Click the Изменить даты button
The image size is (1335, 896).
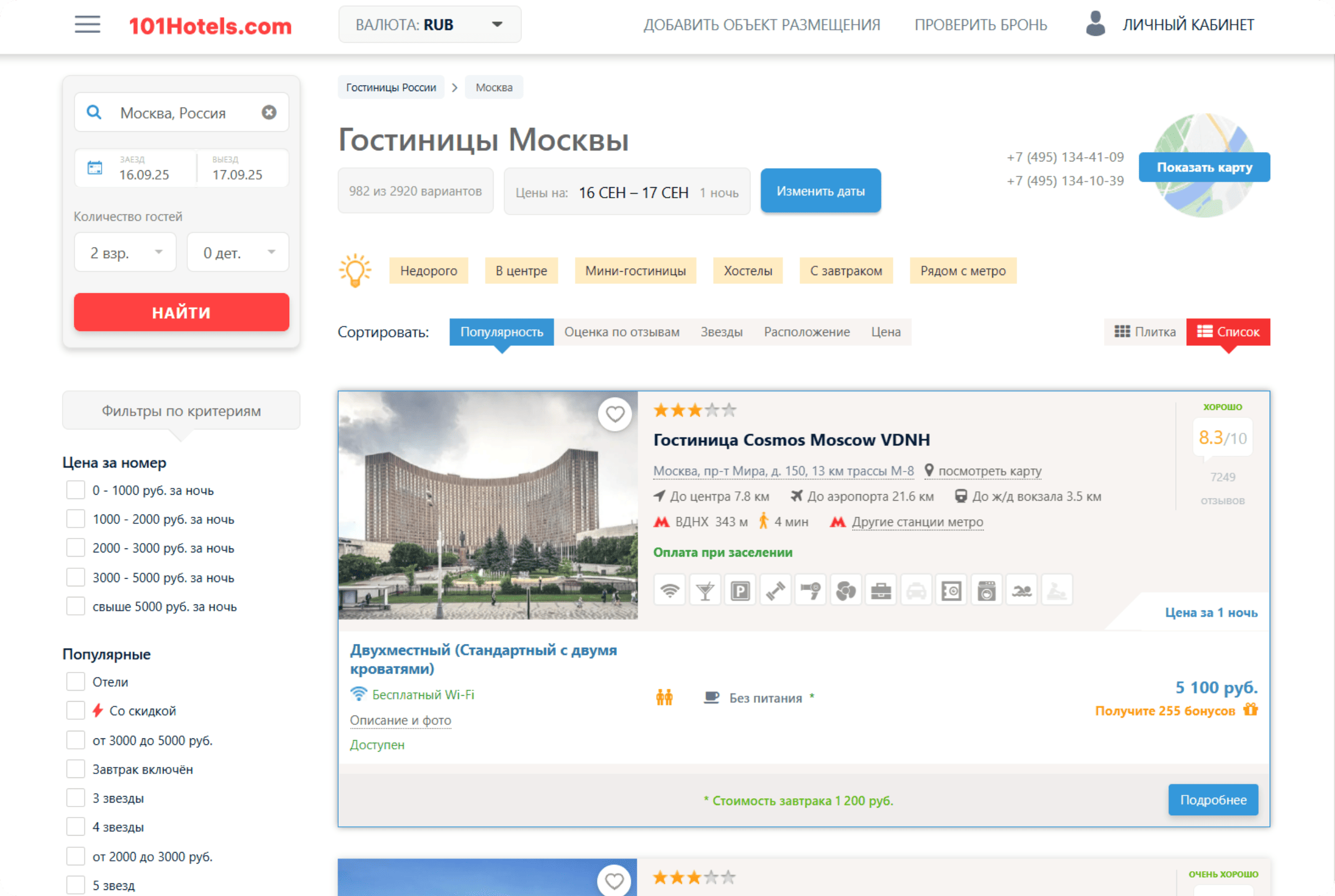[820, 191]
